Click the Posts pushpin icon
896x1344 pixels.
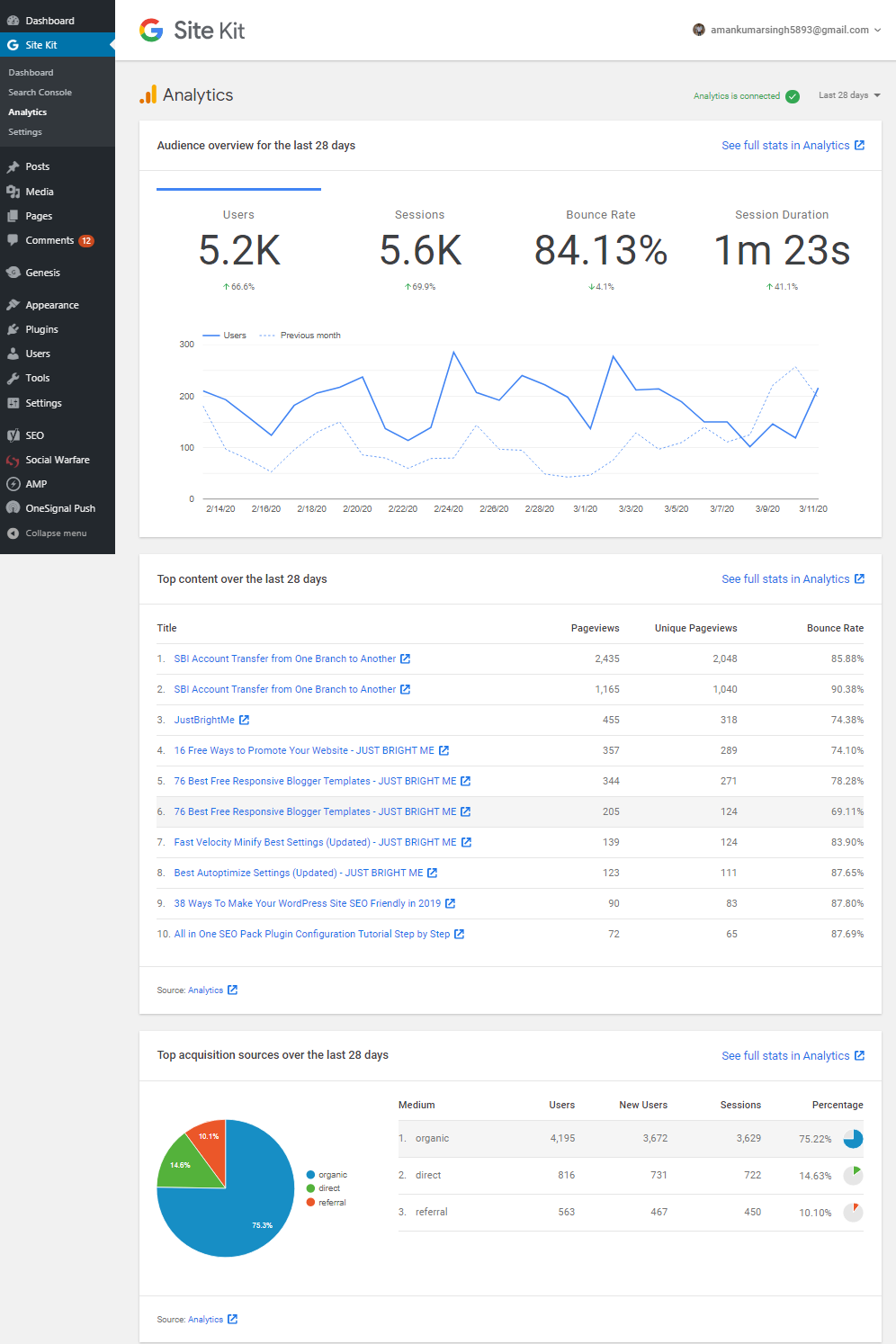tap(13, 166)
